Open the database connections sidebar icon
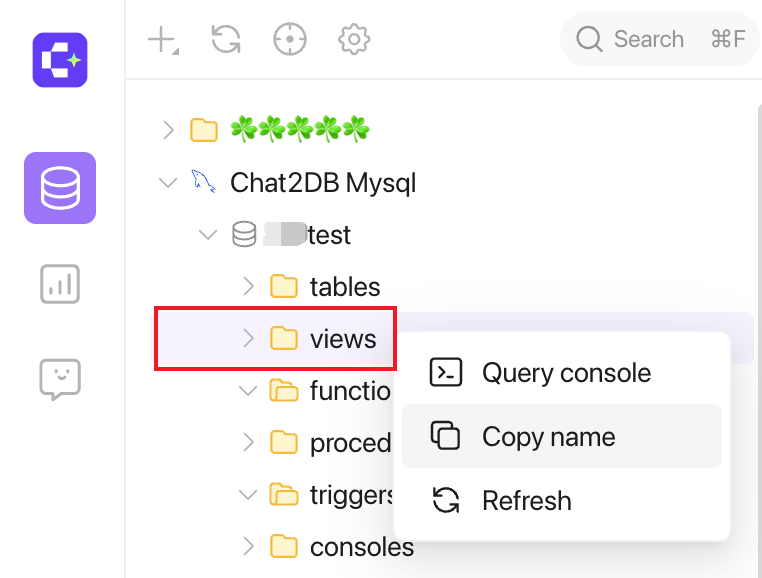The width and height of the screenshot is (762, 578). tap(60, 188)
